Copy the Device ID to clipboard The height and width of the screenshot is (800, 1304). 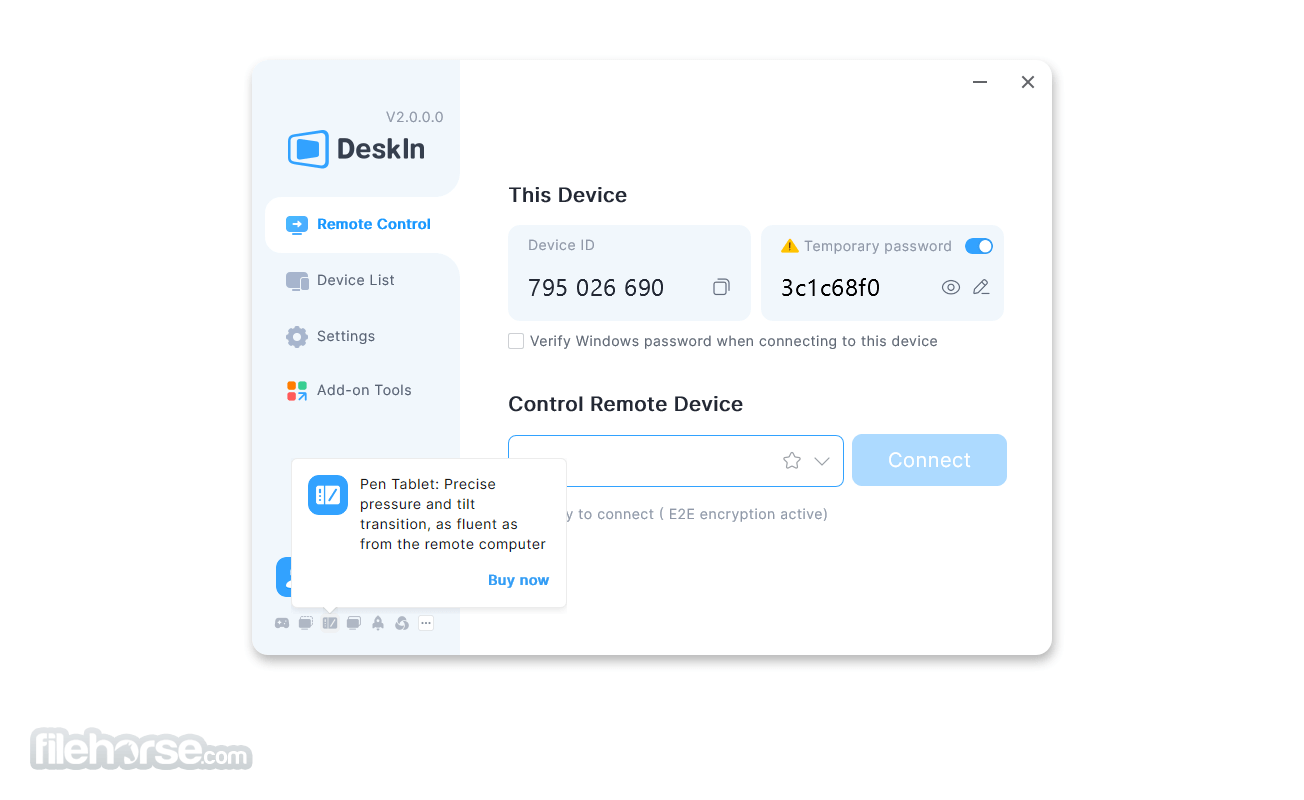click(x=721, y=288)
